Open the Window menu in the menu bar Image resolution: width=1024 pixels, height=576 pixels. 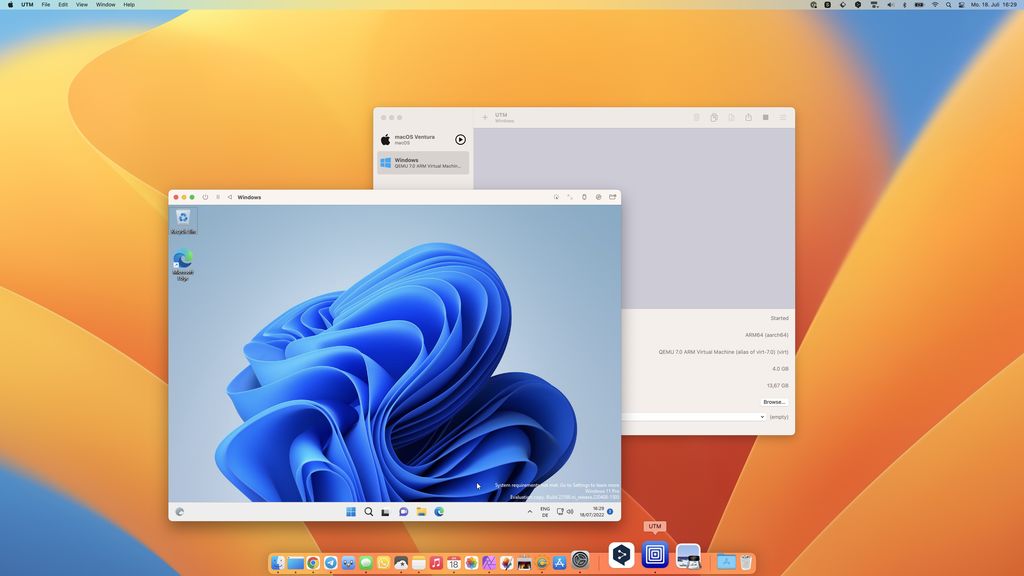coord(104,4)
